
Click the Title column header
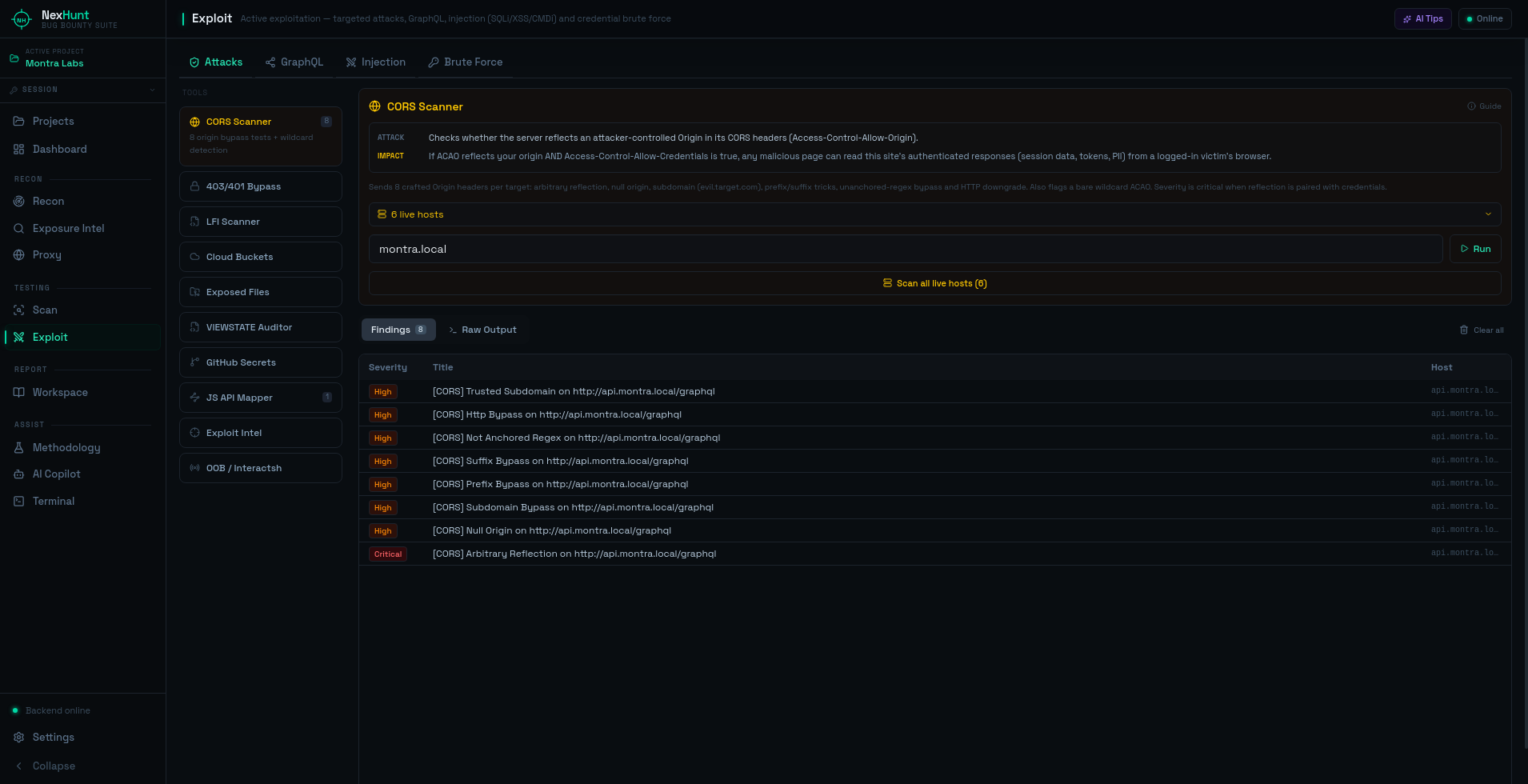tap(442, 367)
